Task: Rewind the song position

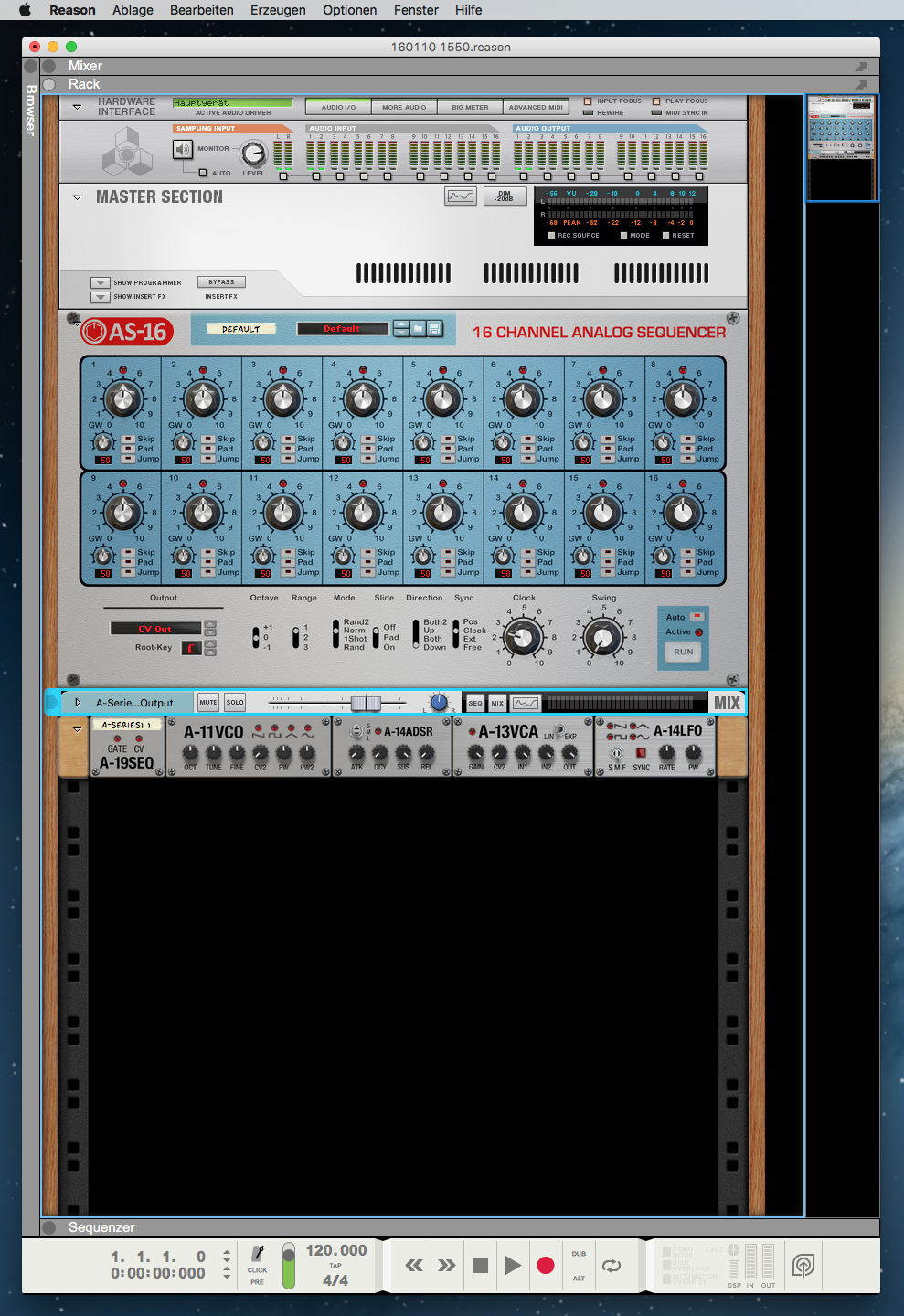Action: click(414, 1265)
